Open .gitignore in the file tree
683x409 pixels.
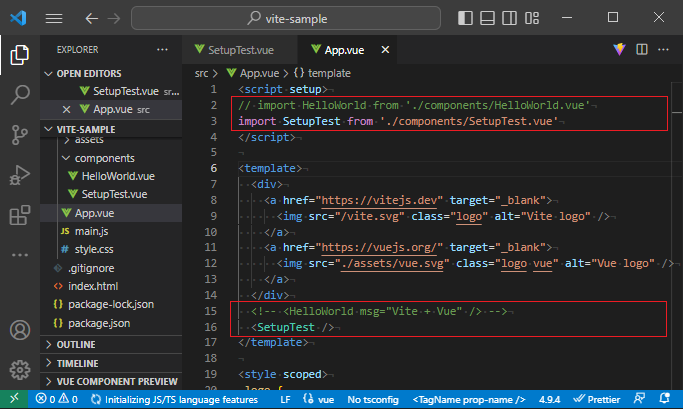(91, 268)
